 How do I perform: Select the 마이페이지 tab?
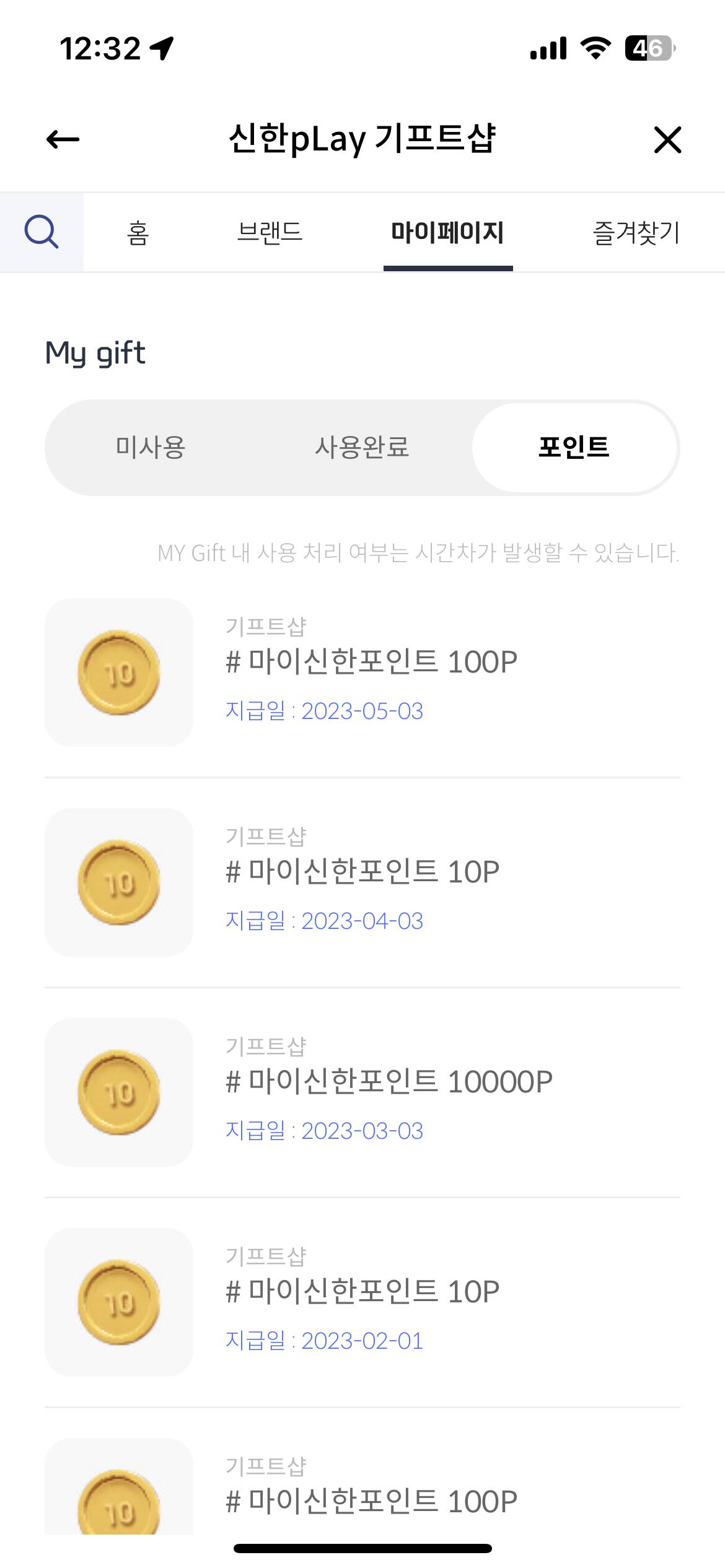tap(447, 233)
